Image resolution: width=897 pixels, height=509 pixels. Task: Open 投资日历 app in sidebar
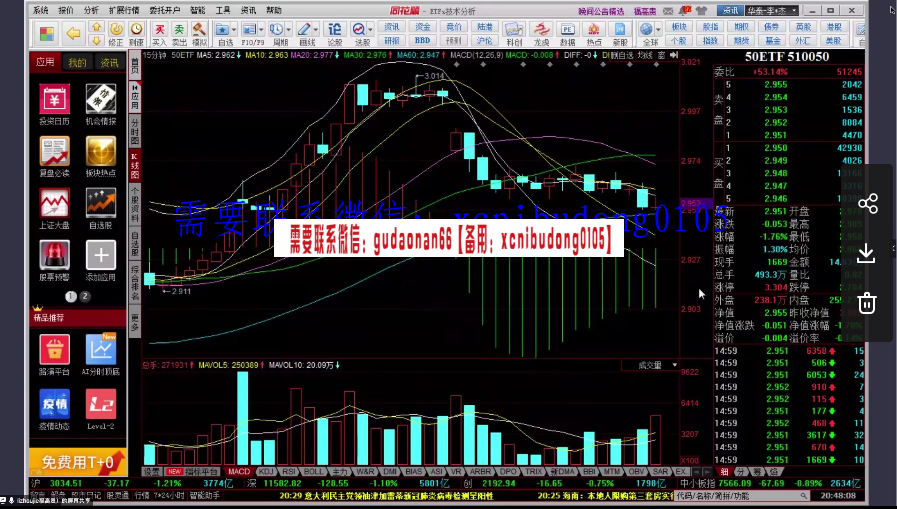pos(55,104)
